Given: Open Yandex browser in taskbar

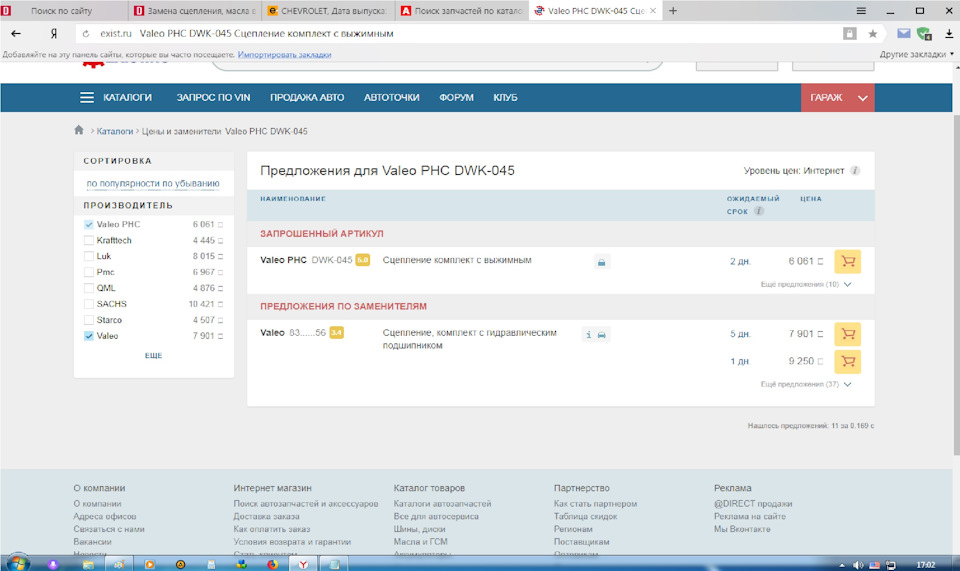Looking at the screenshot, I should pos(303,564).
